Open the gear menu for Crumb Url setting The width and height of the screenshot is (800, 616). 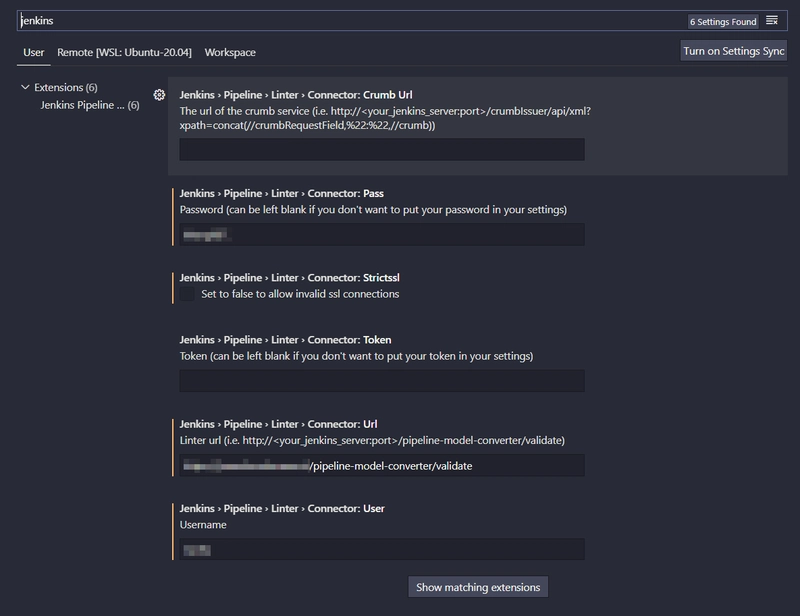tap(159, 95)
